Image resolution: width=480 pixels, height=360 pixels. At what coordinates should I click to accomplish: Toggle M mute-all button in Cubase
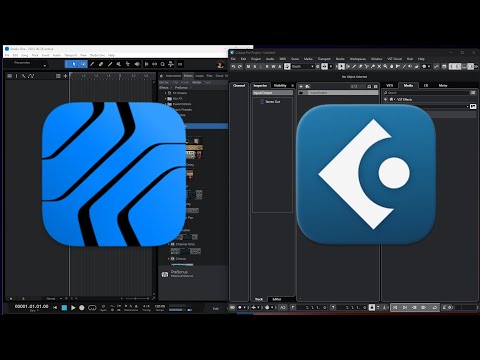(248, 67)
